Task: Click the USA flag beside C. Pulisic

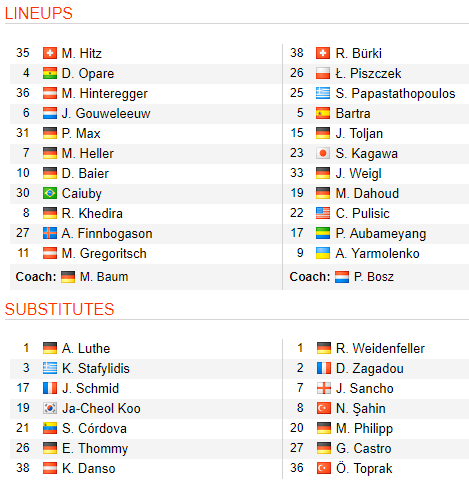Action: (x=323, y=213)
